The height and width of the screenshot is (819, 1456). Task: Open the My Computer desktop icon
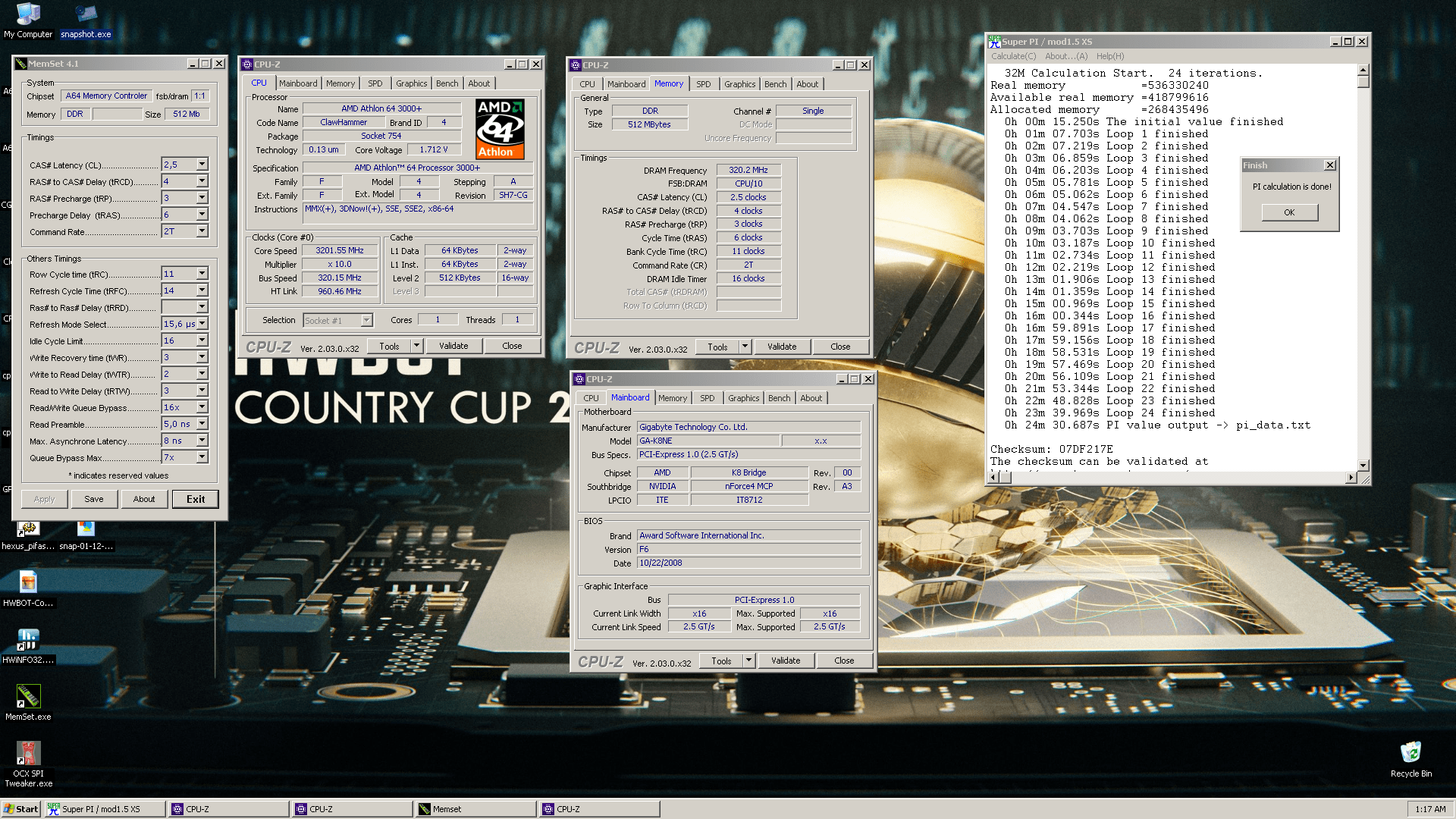coord(28,20)
